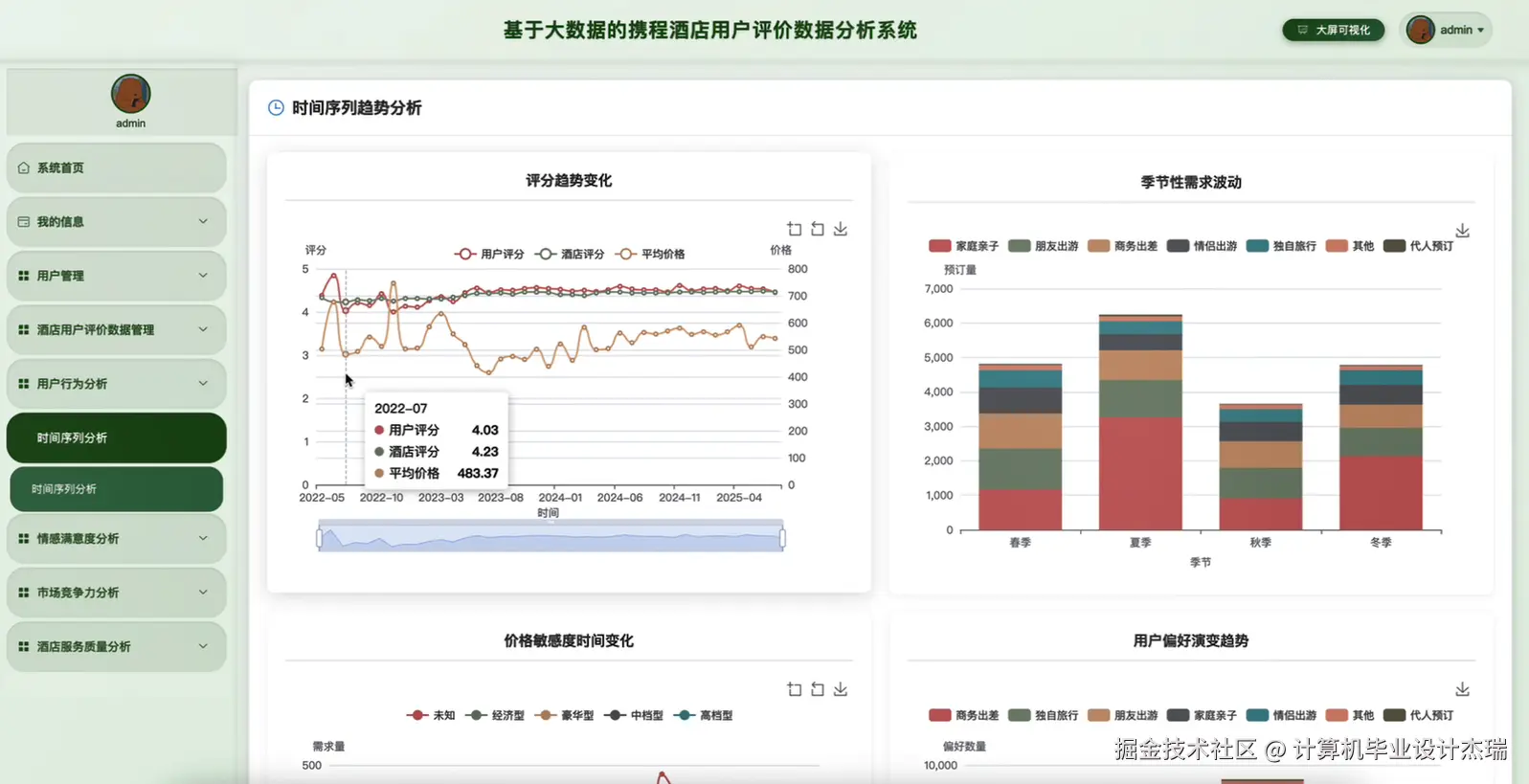
Task: Click the grid icon next to 市场竞争力分析
Action: pos(24,593)
